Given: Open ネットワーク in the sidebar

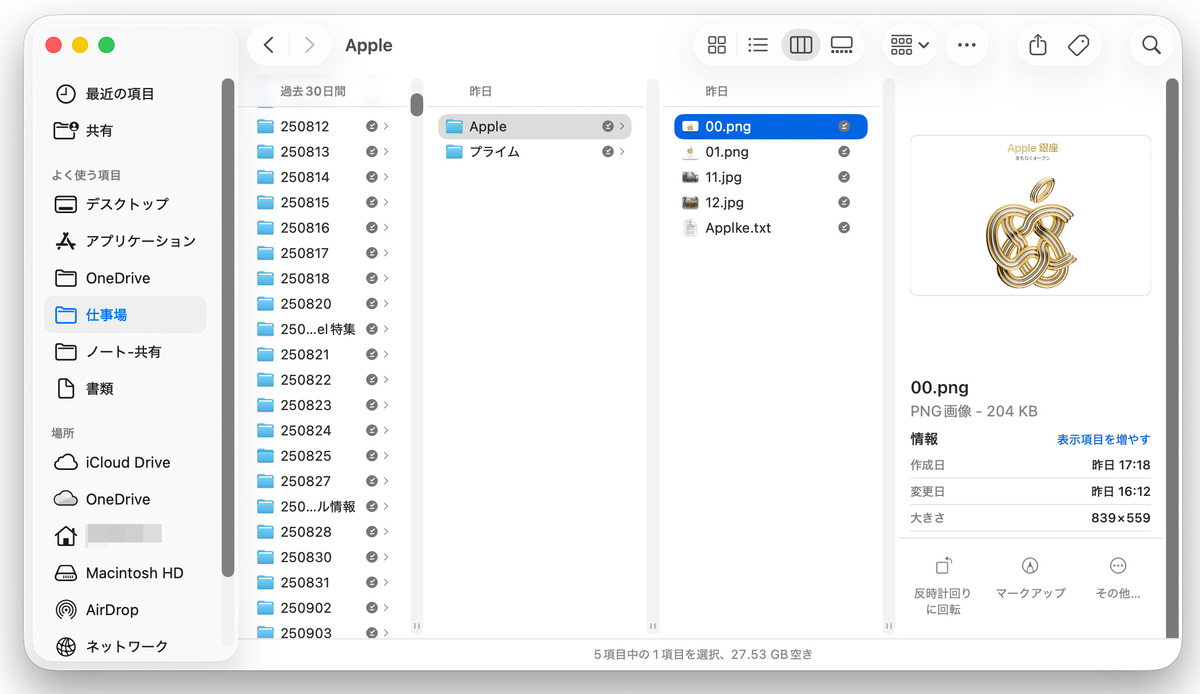Looking at the screenshot, I should [x=125, y=647].
